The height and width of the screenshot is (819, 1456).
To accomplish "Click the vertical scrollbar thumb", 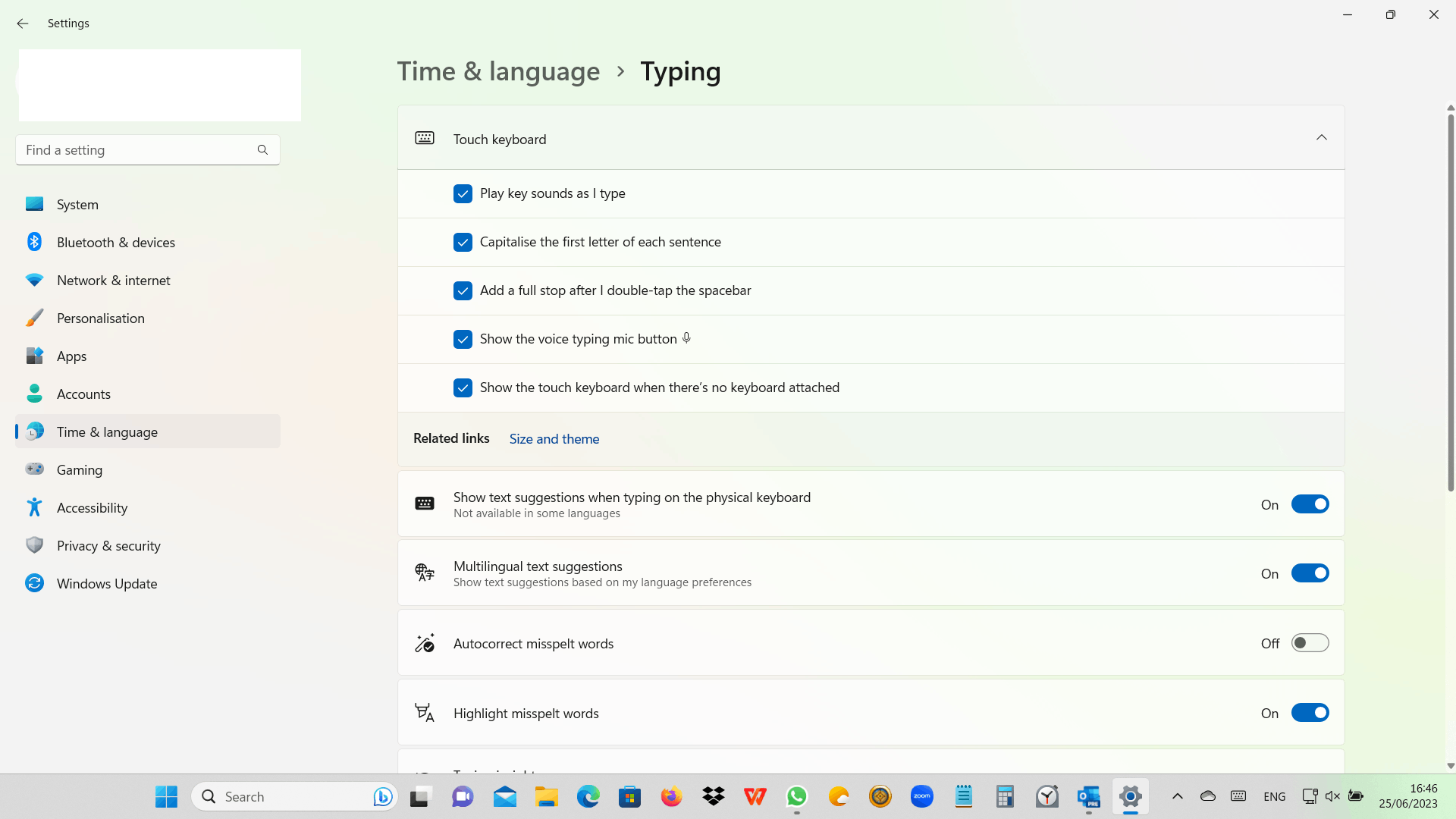I will 1450,303.
